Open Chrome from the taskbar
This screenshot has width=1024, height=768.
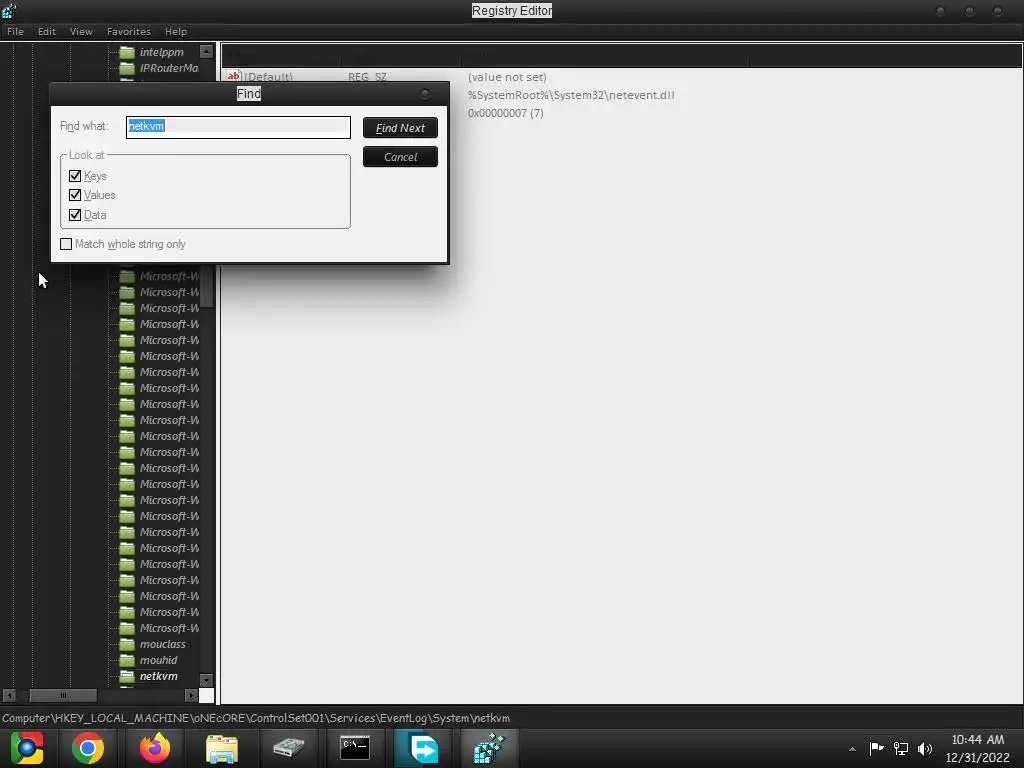coord(88,748)
